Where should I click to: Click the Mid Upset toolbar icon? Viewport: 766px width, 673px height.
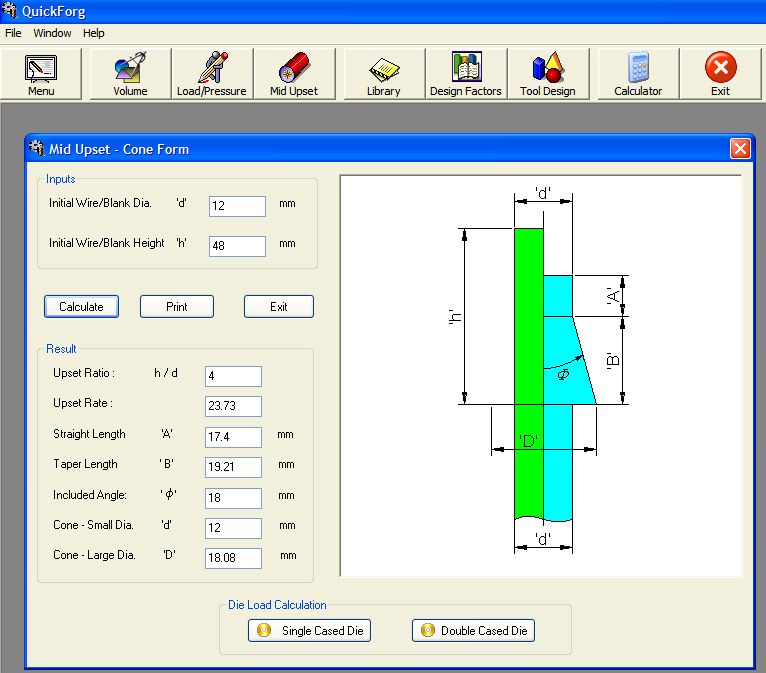click(294, 74)
